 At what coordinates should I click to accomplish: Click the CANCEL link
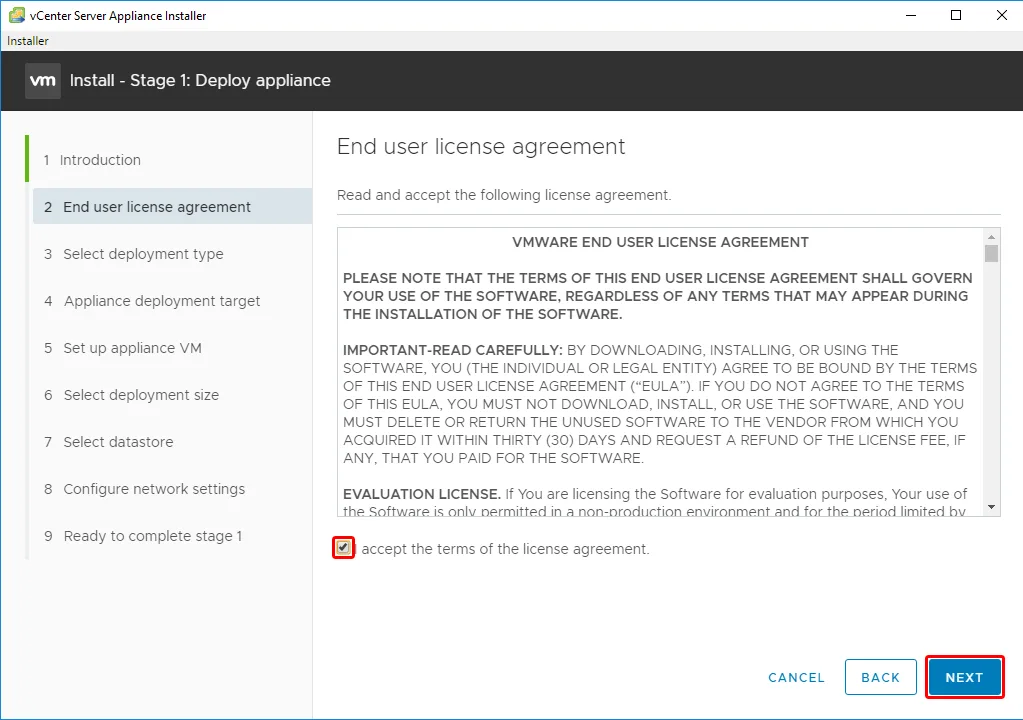click(x=796, y=678)
